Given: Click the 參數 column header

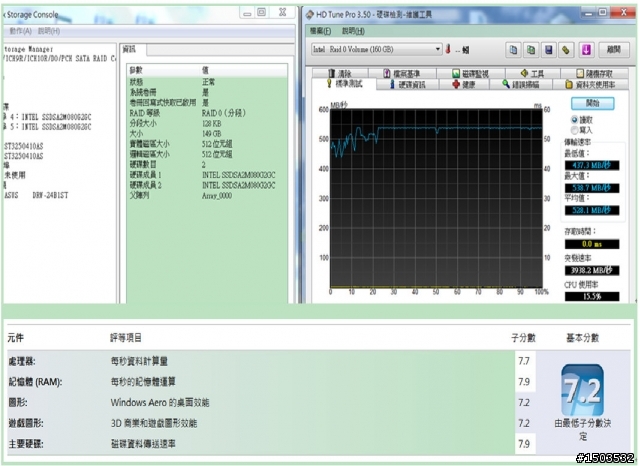Looking at the screenshot, I should [164, 70].
